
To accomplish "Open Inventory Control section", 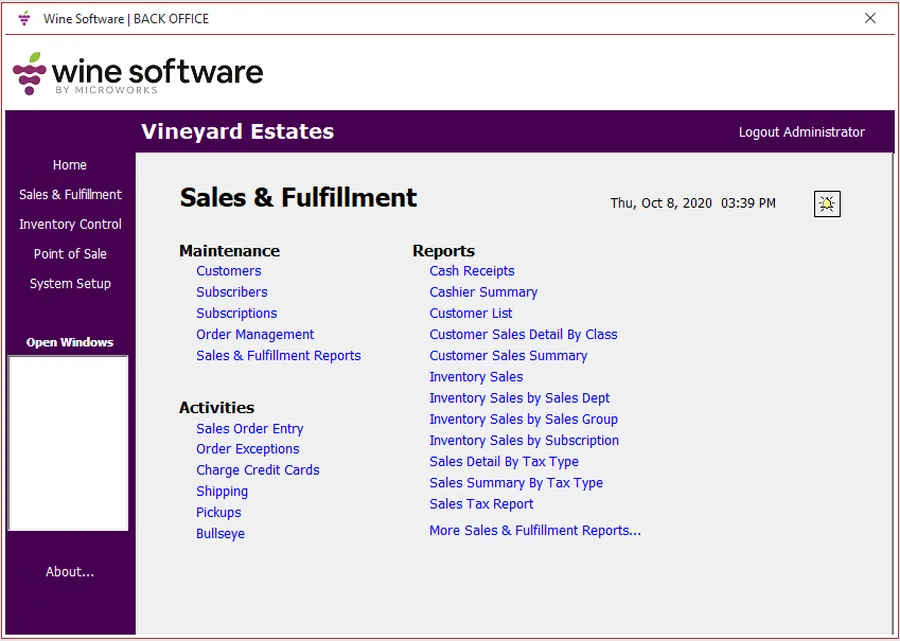I will pyautogui.click(x=70, y=224).
